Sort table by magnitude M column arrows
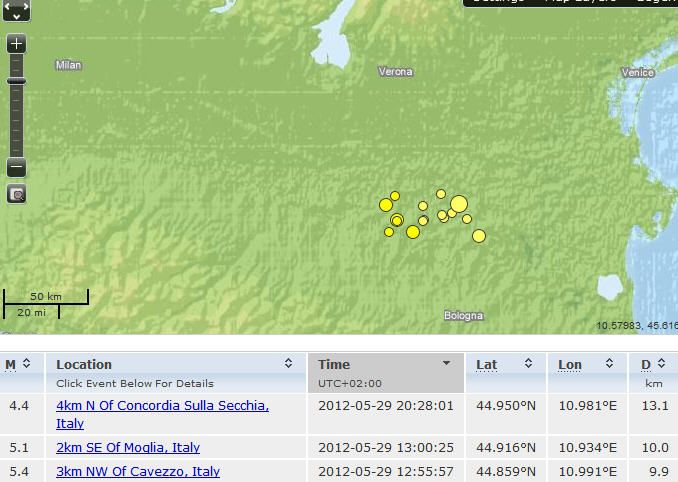 pyautogui.click(x=26, y=363)
